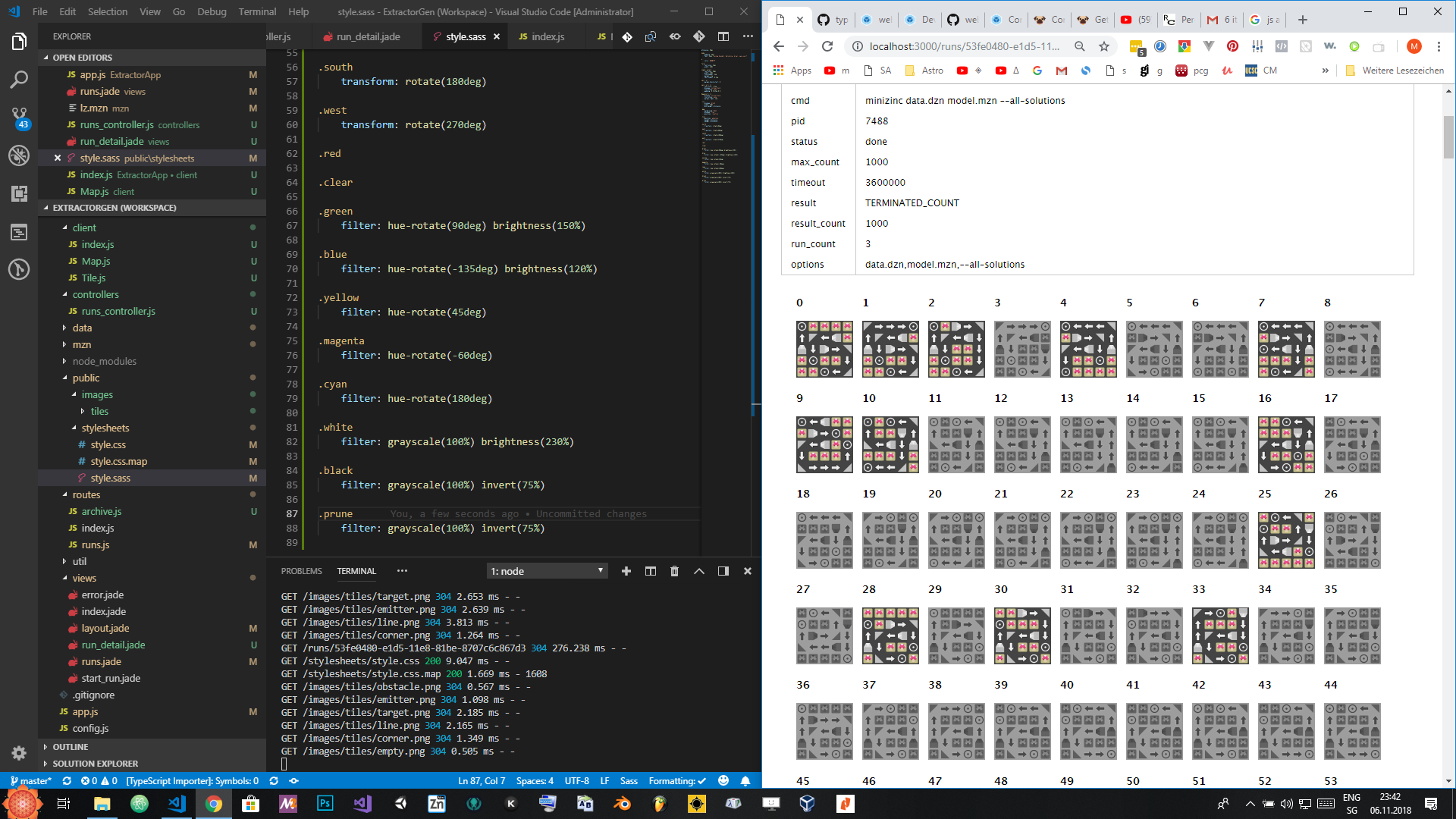
Task: Close the style.sass editor tab
Action: pos(497,36)
